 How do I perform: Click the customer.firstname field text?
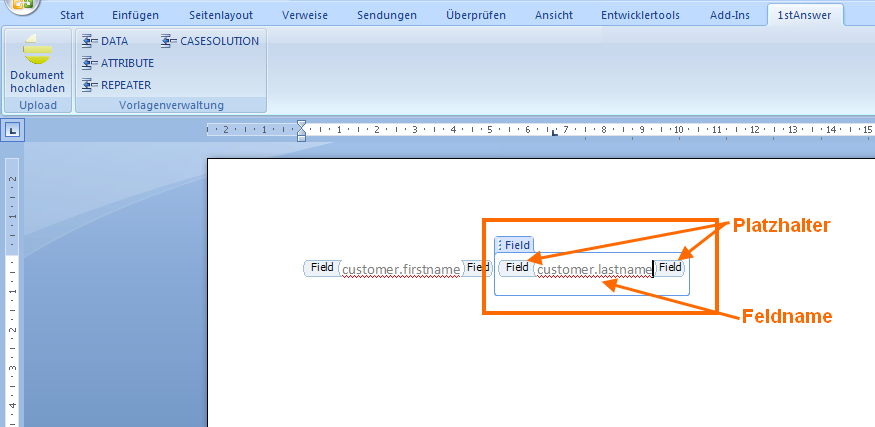(401, 269)
